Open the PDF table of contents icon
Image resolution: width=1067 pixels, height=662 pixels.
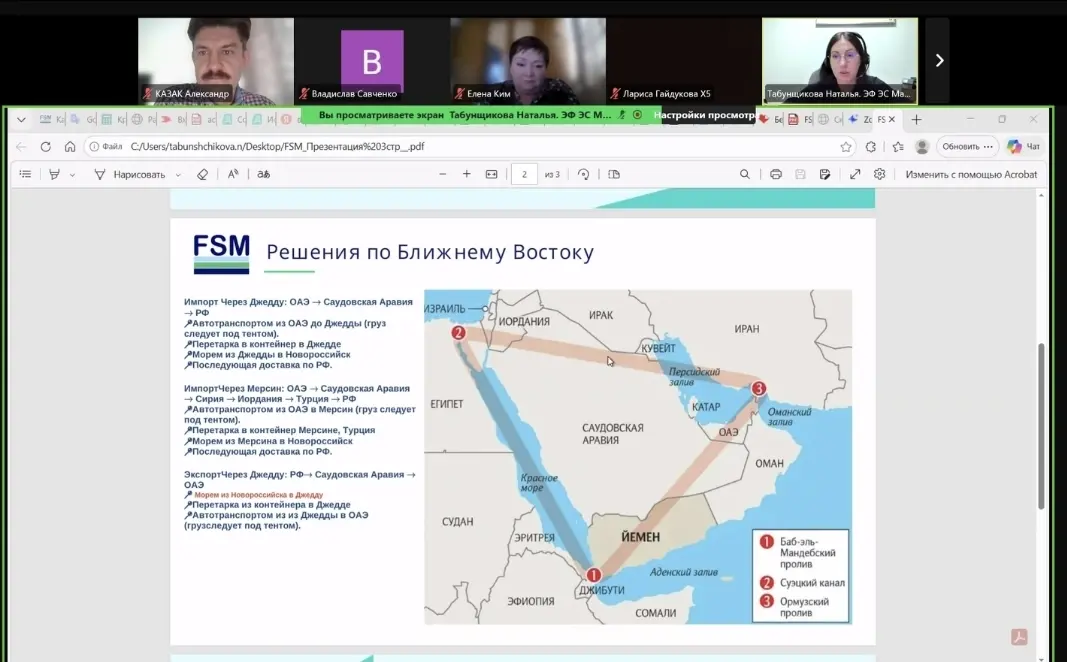pyautogui.click(x=25, y=174)
